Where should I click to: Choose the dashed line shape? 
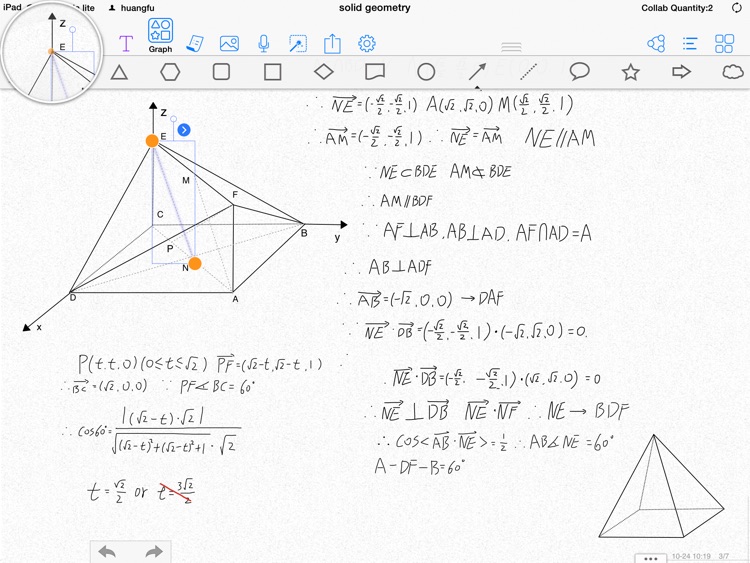(529, 72)
